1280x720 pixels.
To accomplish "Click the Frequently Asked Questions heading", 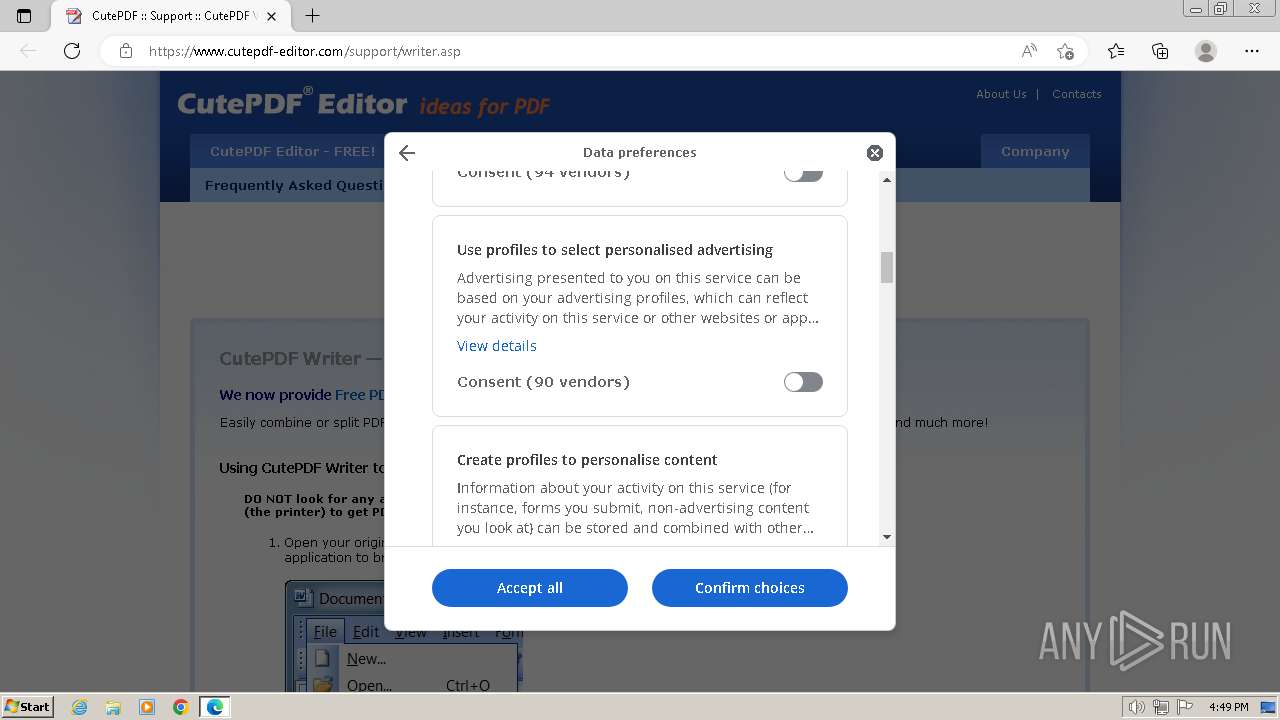I will coord(295,185).
